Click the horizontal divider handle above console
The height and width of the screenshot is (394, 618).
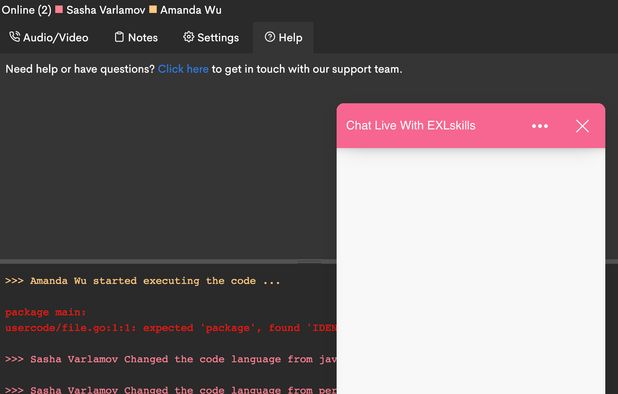[309, 261]
